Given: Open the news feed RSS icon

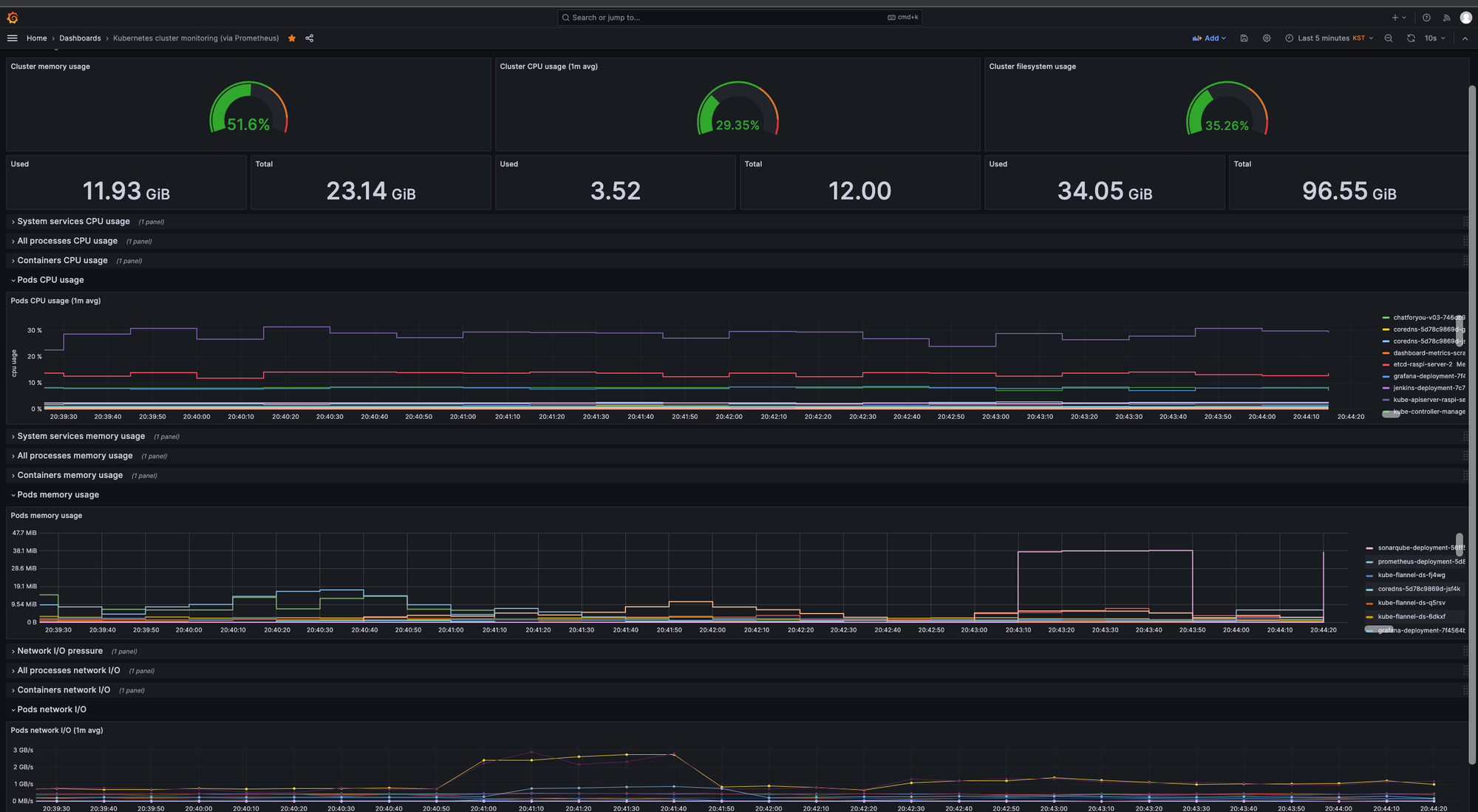Looking at the screenshot, I should point(1446,18).
